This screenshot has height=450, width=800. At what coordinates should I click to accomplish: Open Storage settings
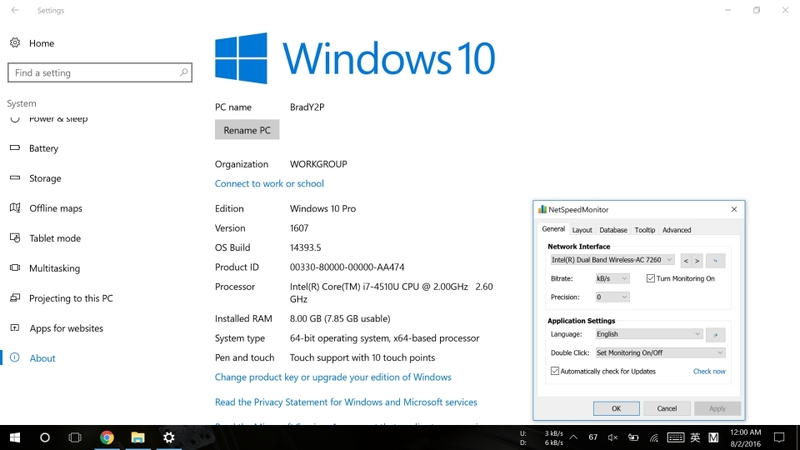click(x=45, y=179)
